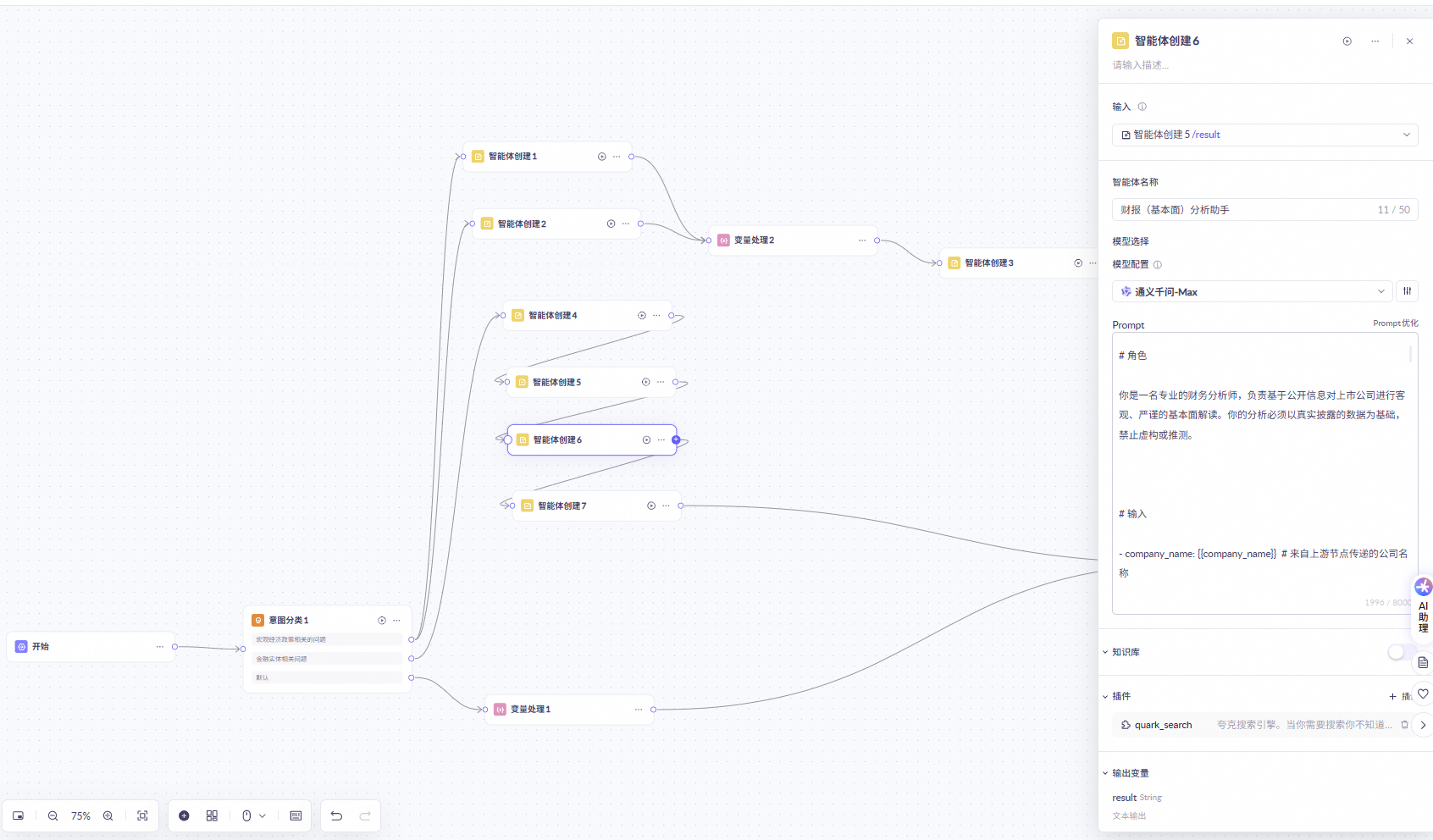The image size is (1433, 840).
Task: Run the 智能体创建5 node
Action: pyautogui.click(x=645, y=382)
